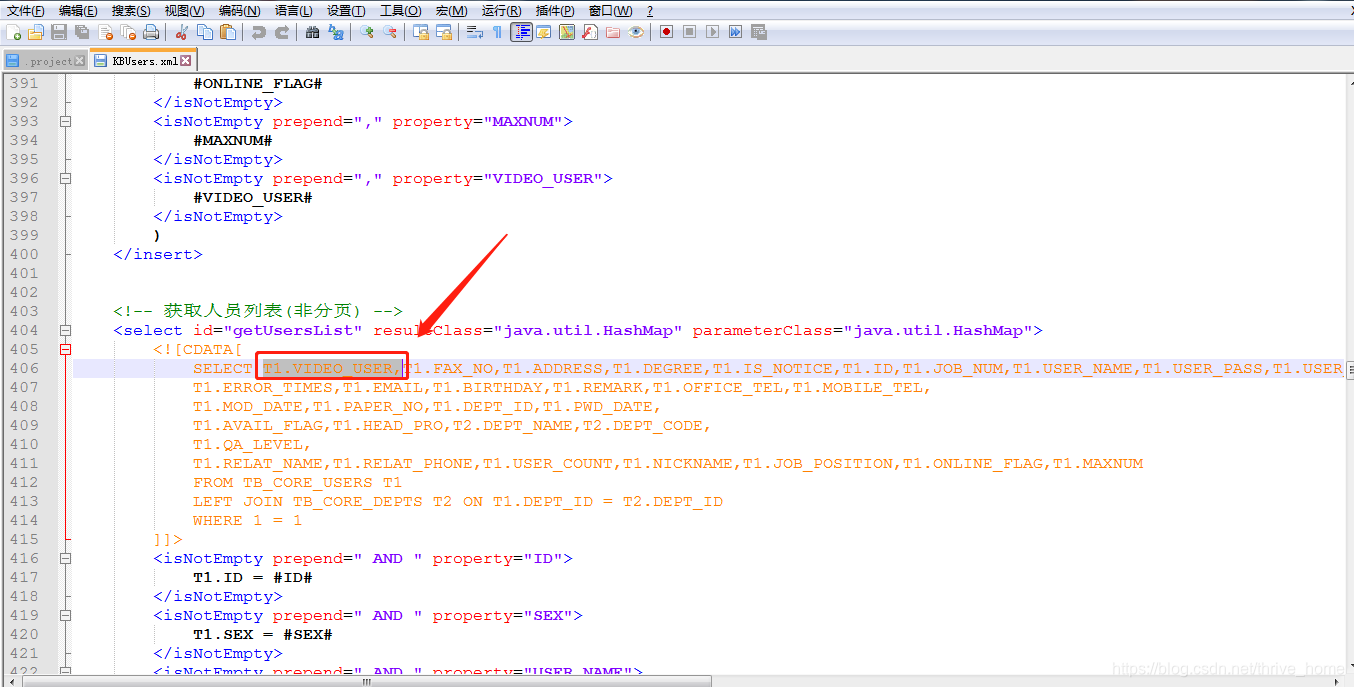The image size is (1354, 687).
Task: Save the recorded macro icon
Action: [x=759, y=32]
